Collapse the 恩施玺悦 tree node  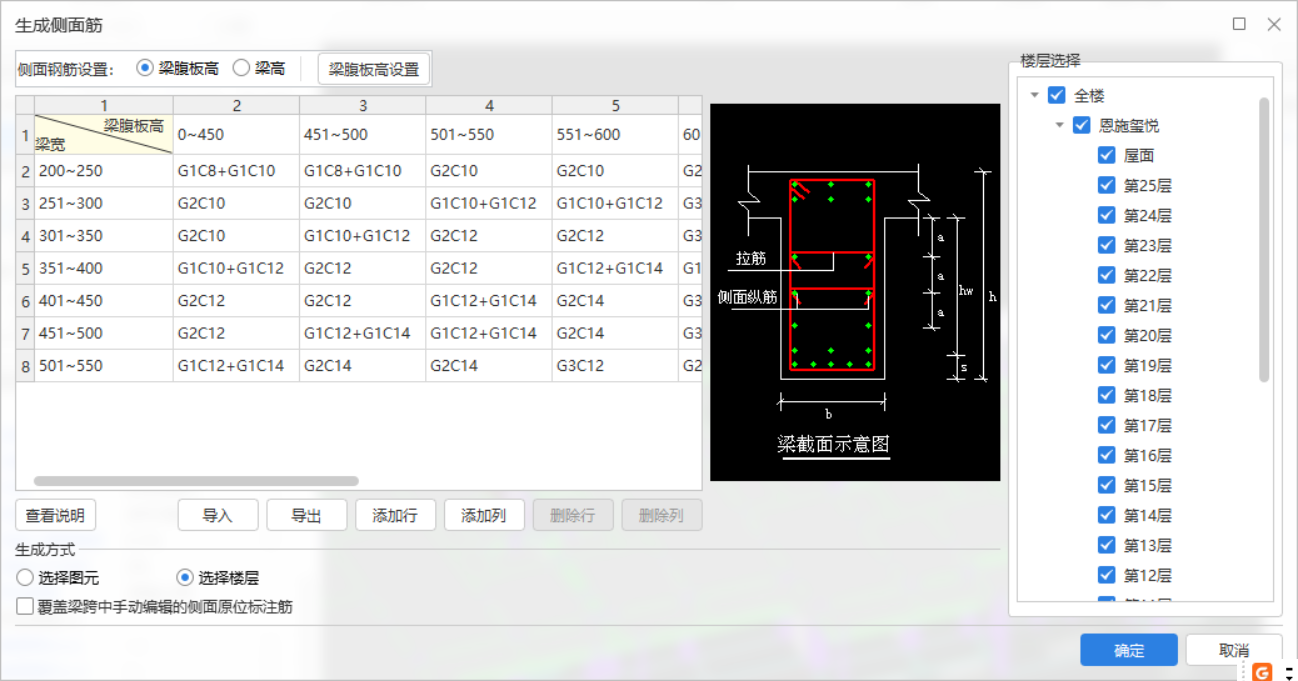(1059, 126)
